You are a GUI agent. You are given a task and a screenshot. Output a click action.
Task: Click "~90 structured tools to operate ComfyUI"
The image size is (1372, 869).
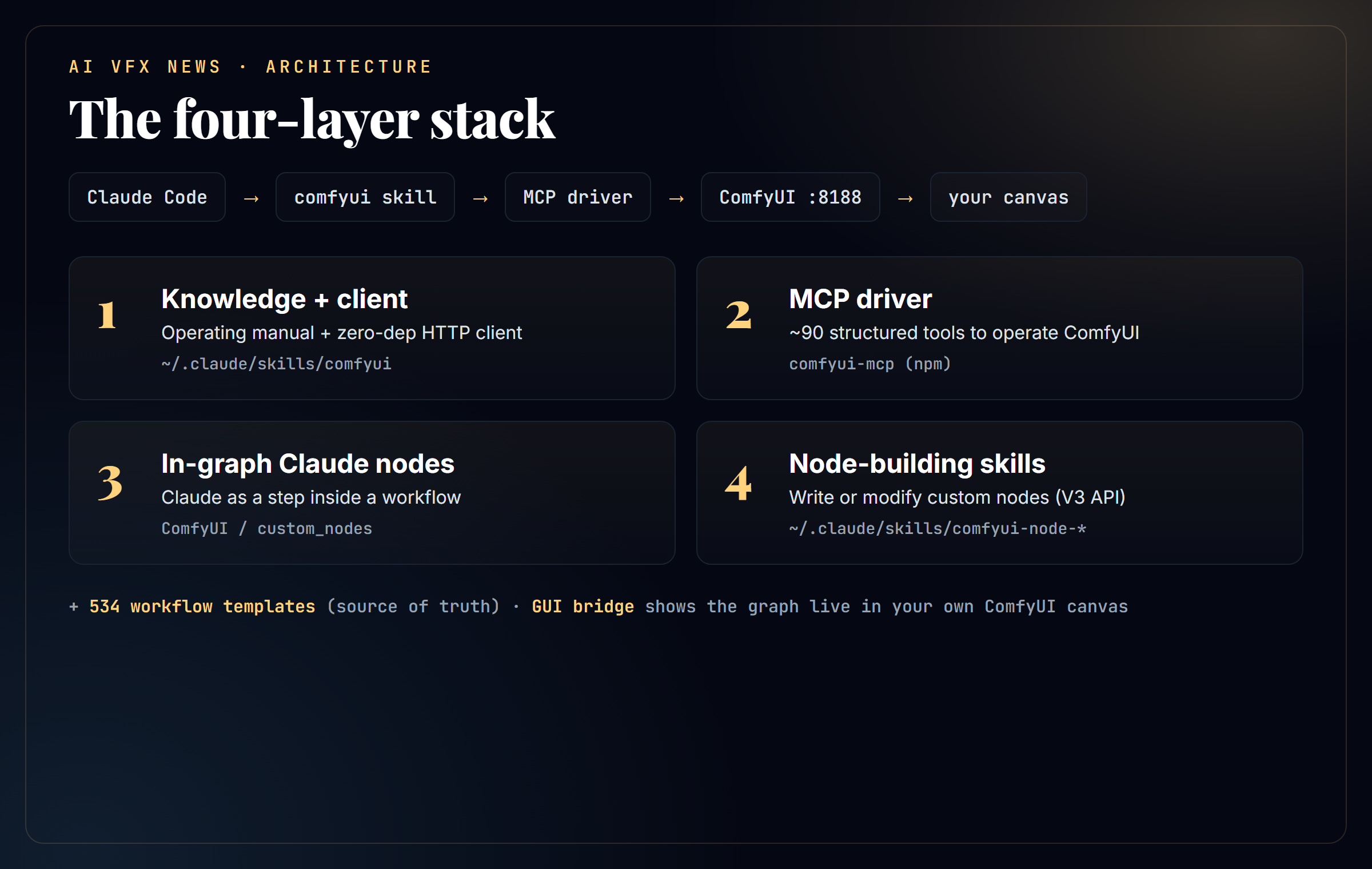[964, 333]
